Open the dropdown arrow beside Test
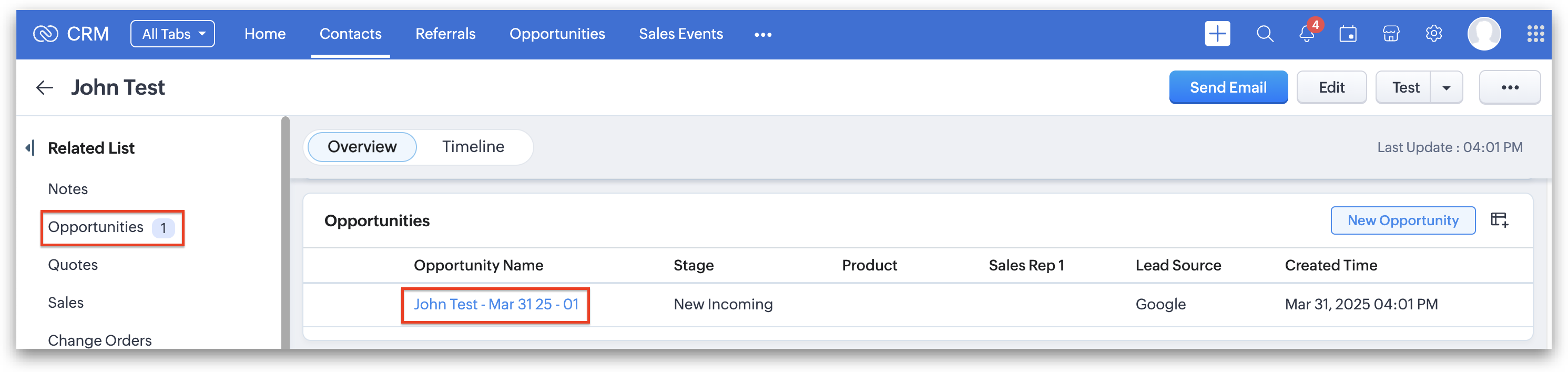The width and height of the screenshot is (1568, 372). click(1446, 88)
